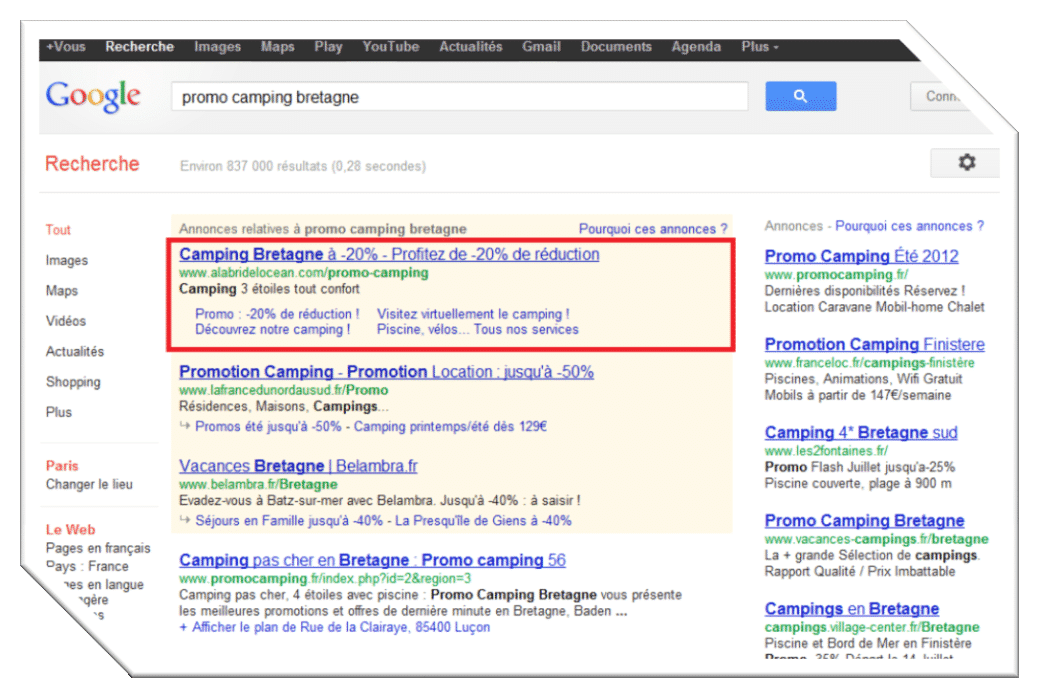Image resolution: width=1038 pixels, height=698 pixels.
Task: Click Camping 3 étoiles tout confort text
Action: [x=269, y=289]
